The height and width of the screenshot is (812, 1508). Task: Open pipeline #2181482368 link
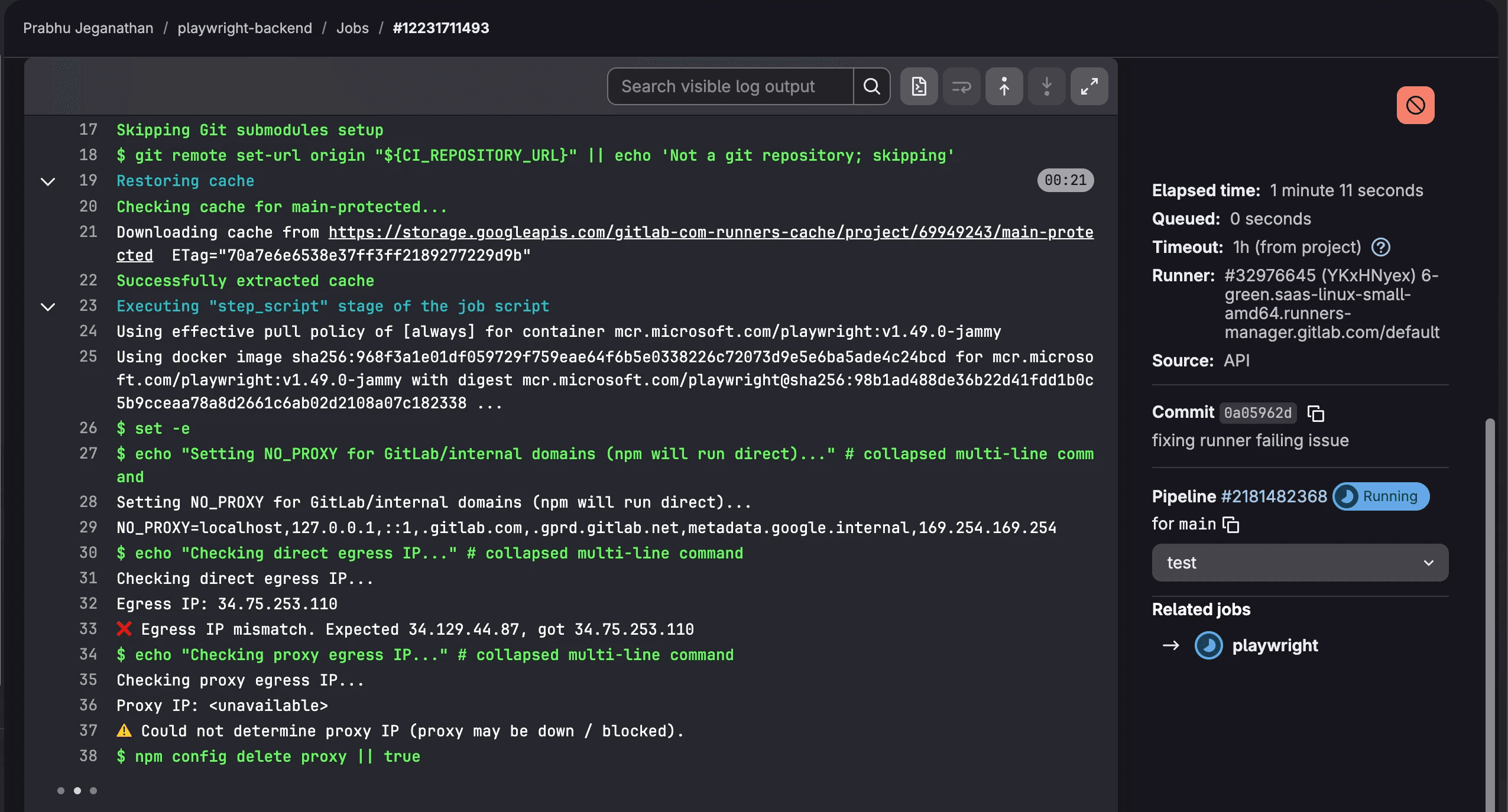click(1274, 496)
